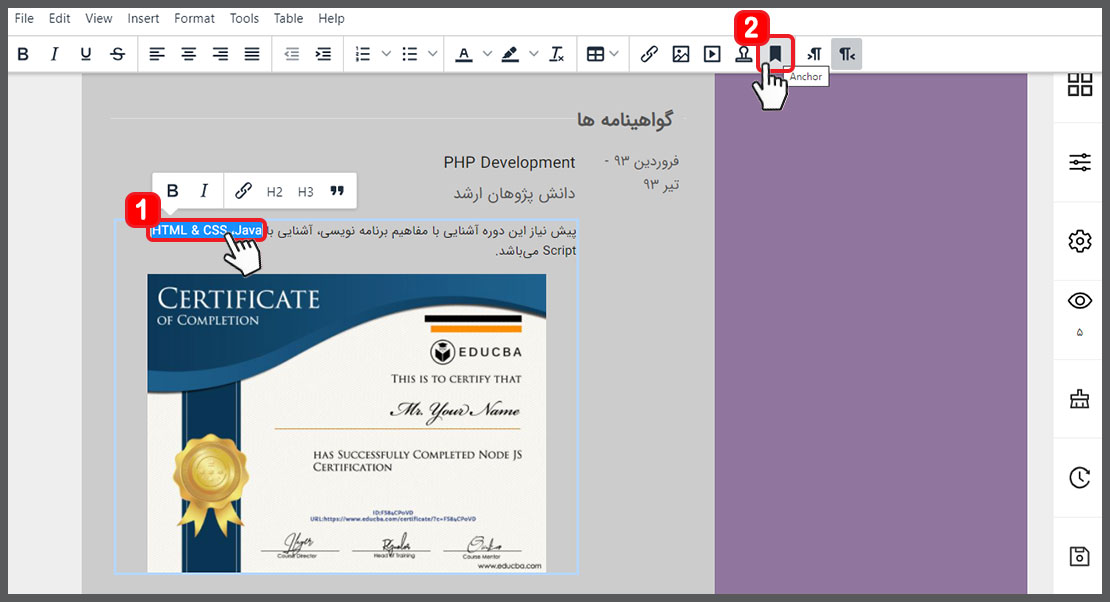
Task: Apply blockquote from floating toolbar
Action: tap(337, 191)
